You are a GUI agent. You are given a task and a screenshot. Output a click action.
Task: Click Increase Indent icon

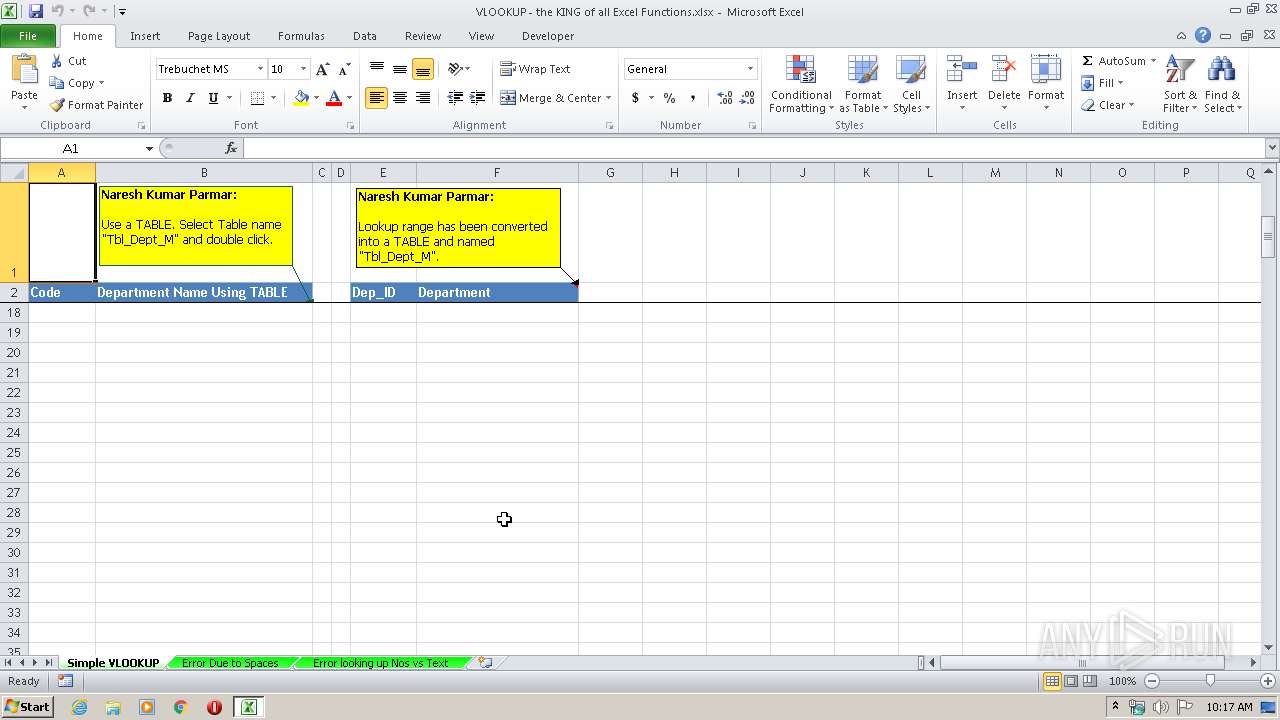tap(478, 98)
